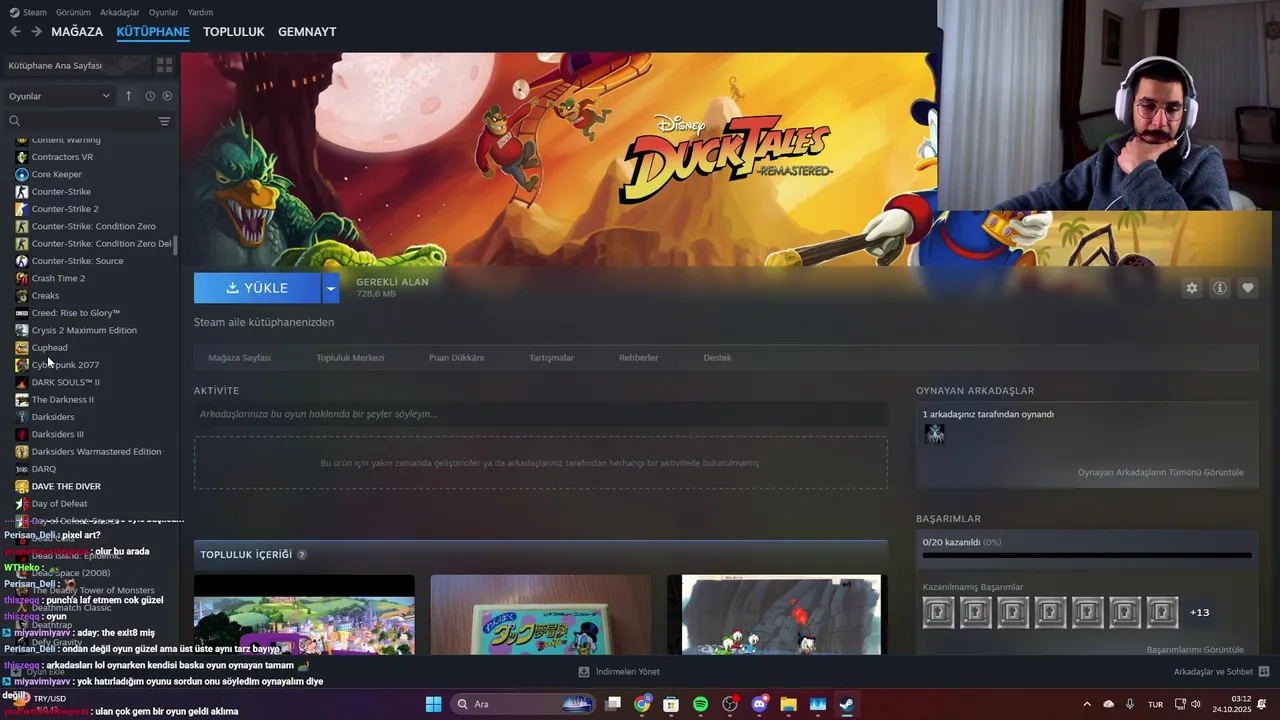Switch to the KÜTÜPHANE tab
Viewport: 1280px width, 720px height.
pyautogui.click(x=153, y=32)
